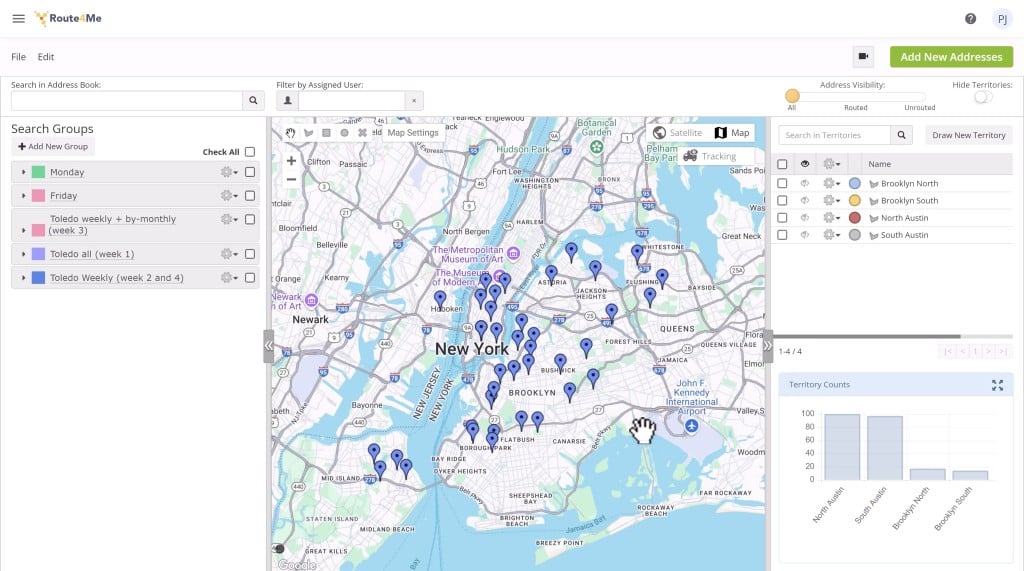Open the hamburger navigation menu

click(18, 18)
